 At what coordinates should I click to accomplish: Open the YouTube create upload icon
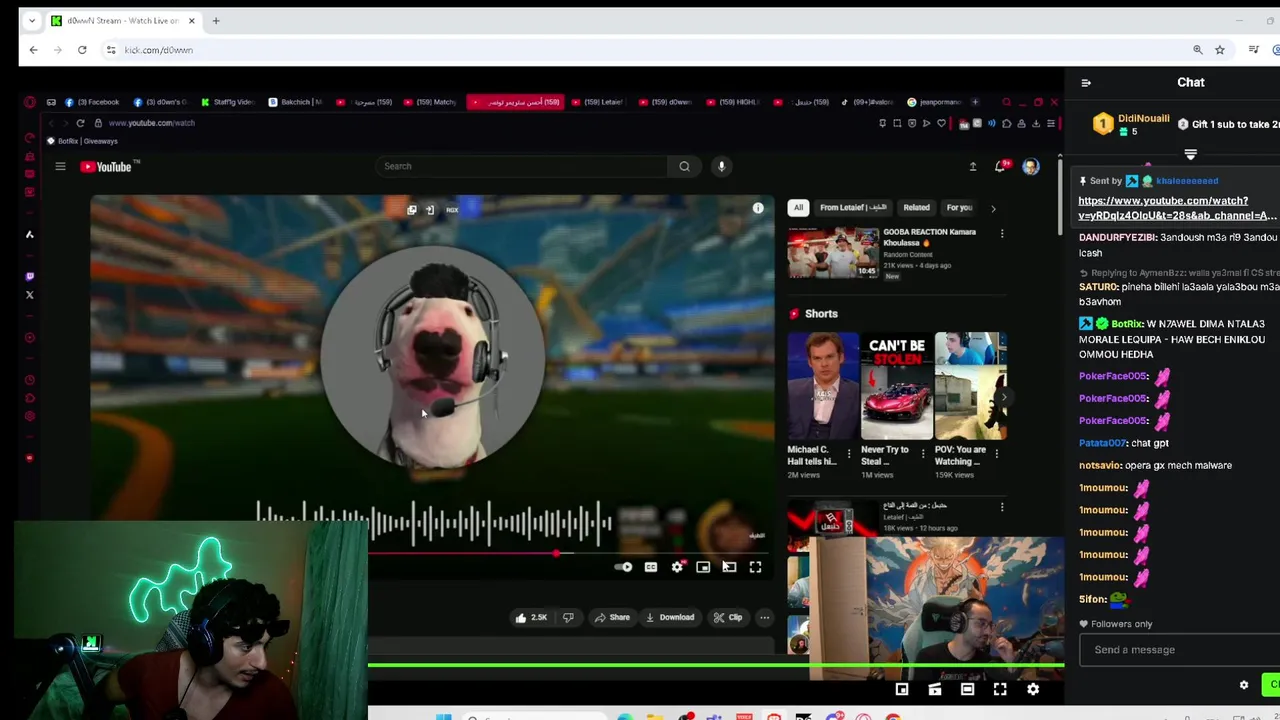click(x=972, y=166)
